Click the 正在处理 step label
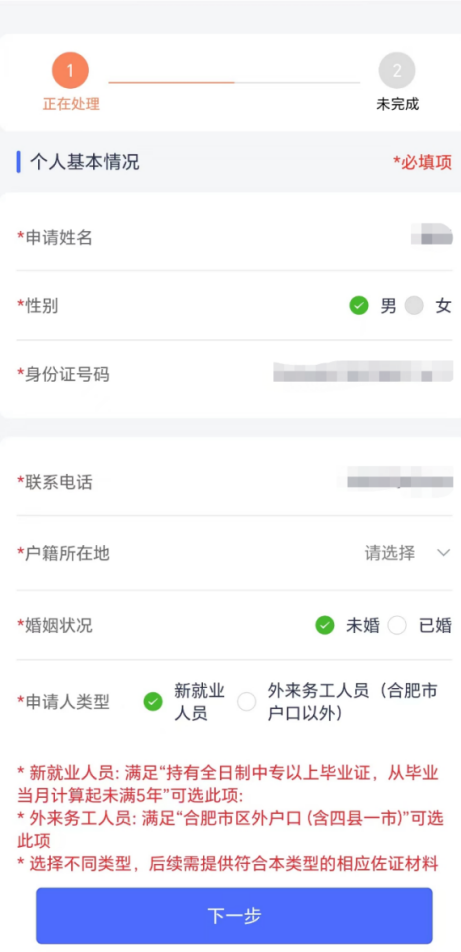461x952 pixels. [70, 104]
